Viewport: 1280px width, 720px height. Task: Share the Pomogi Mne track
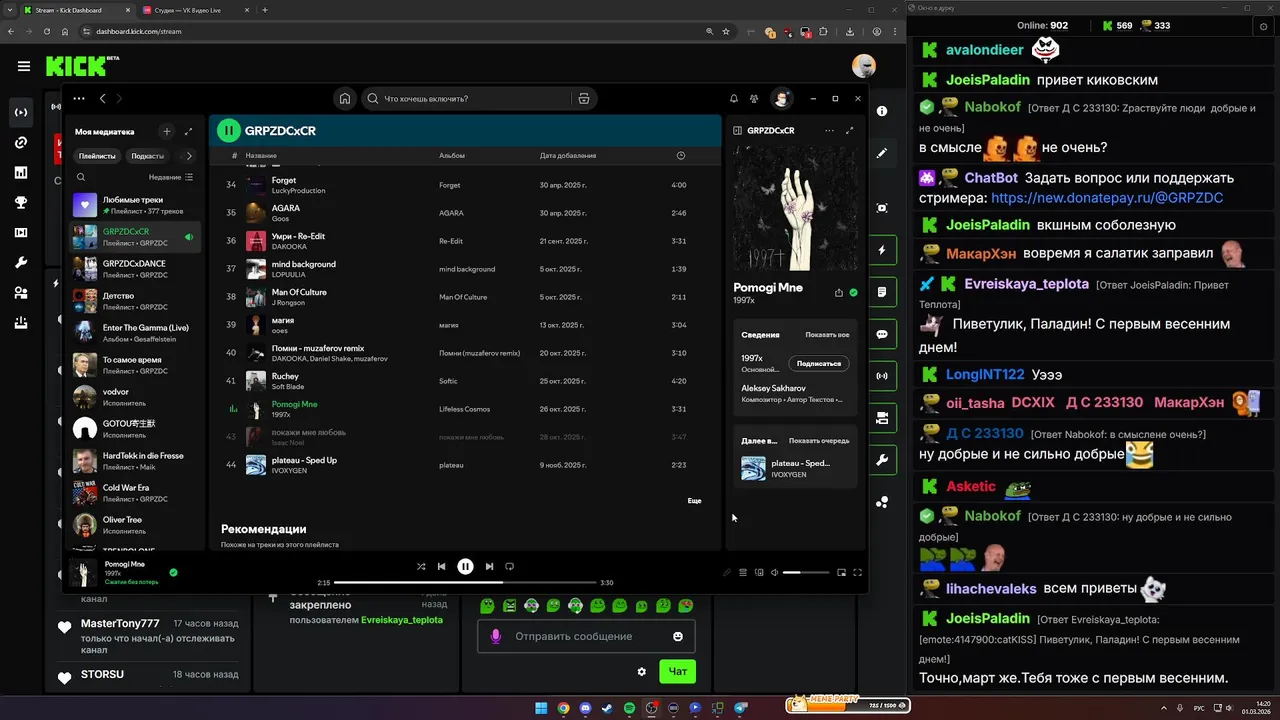838,293
